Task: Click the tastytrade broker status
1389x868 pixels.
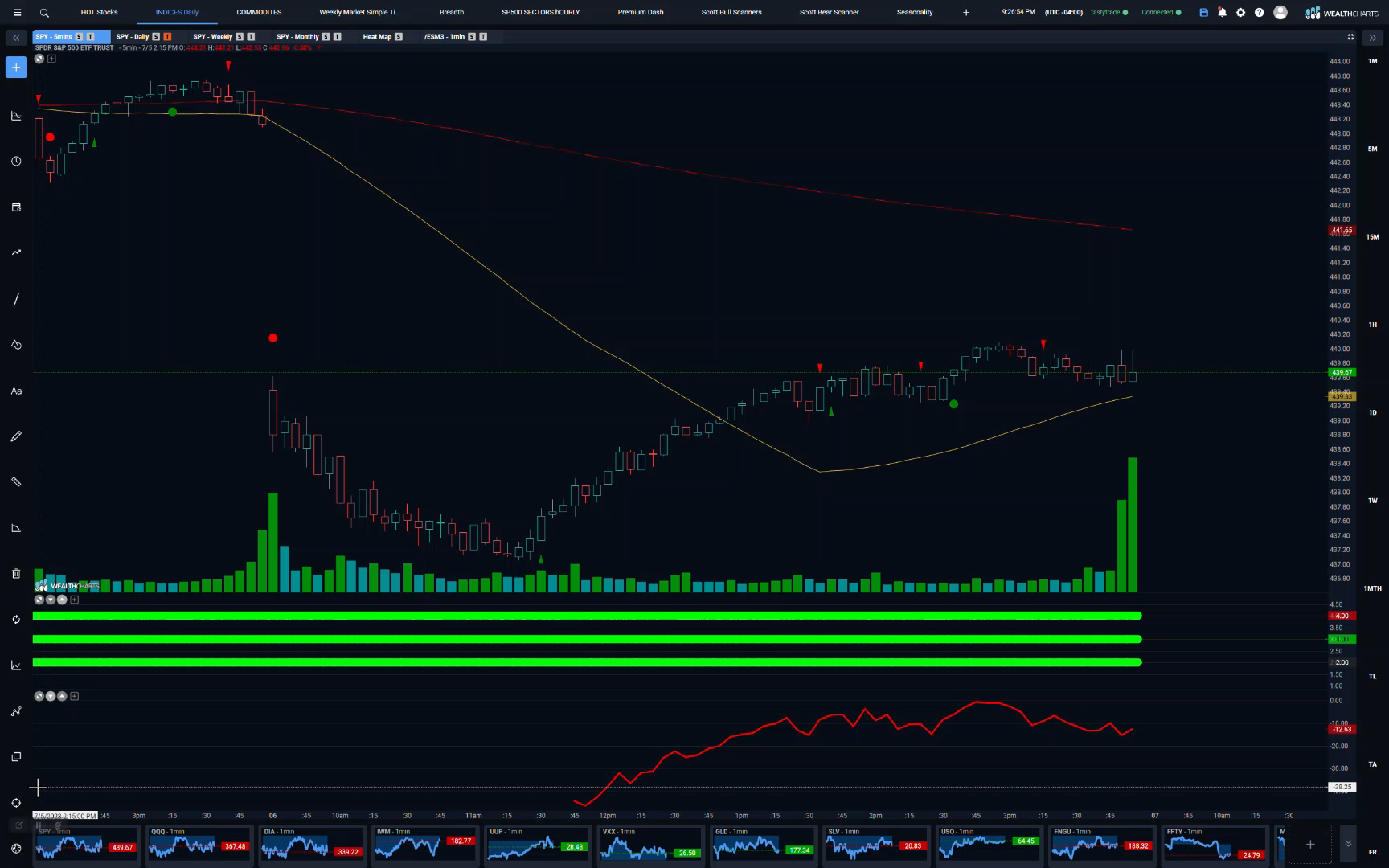Action: point(1108,12)
